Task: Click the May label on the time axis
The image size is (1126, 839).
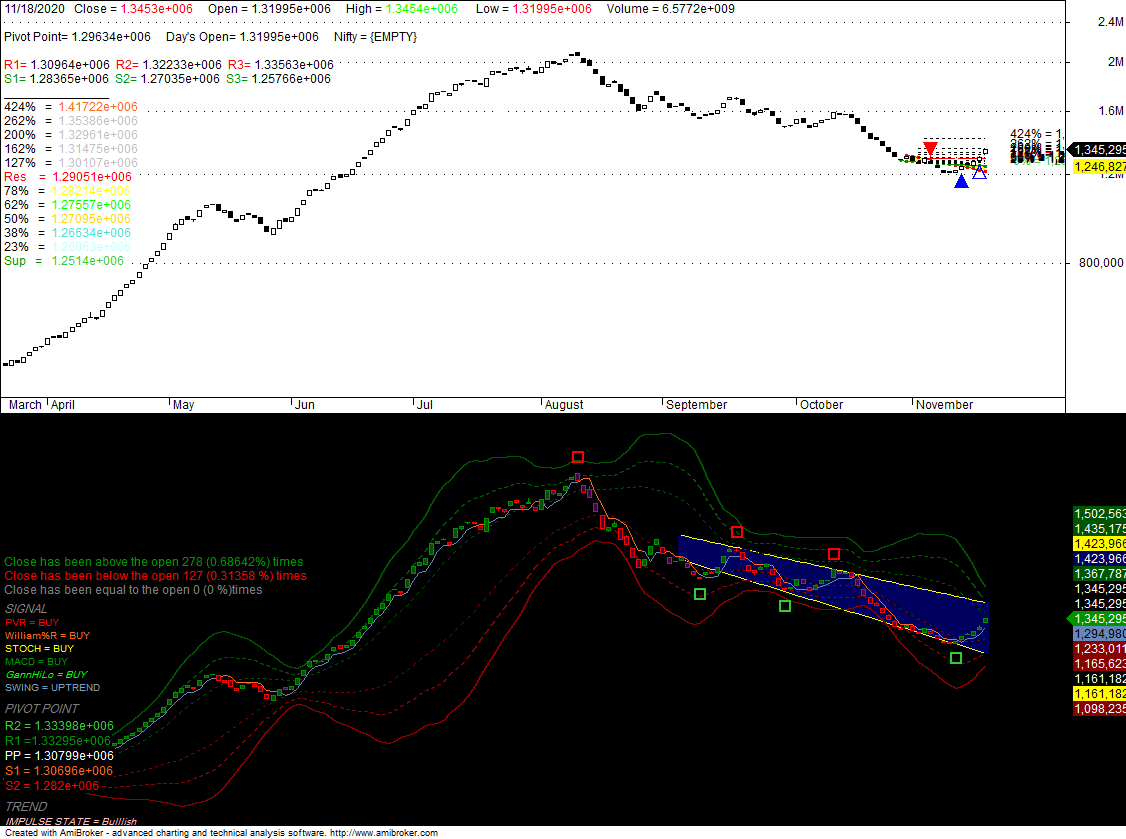Action: pyautogui.click(x=183, y=404)
